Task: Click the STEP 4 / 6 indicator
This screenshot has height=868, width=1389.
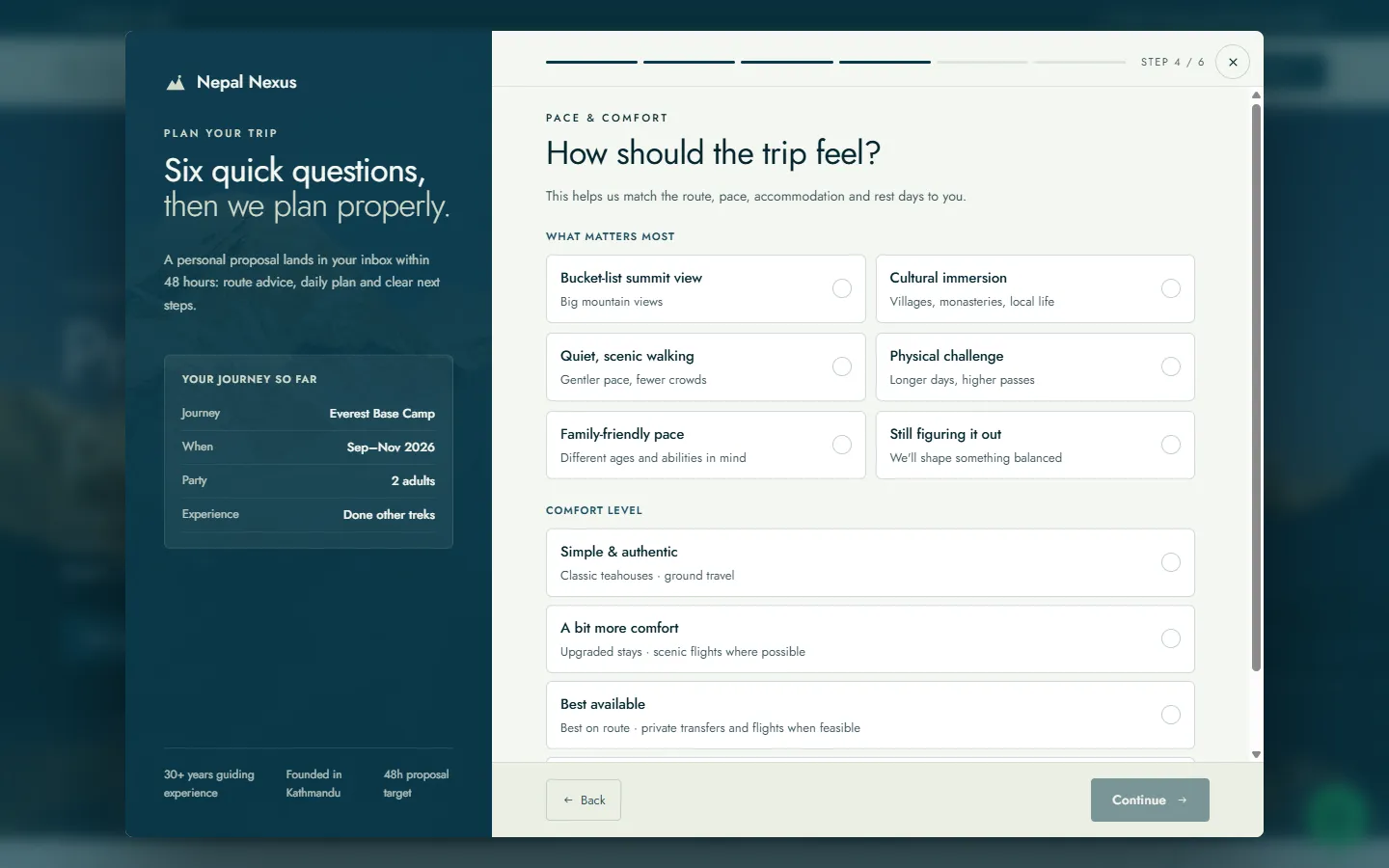Action: [x=1172, y=62]
